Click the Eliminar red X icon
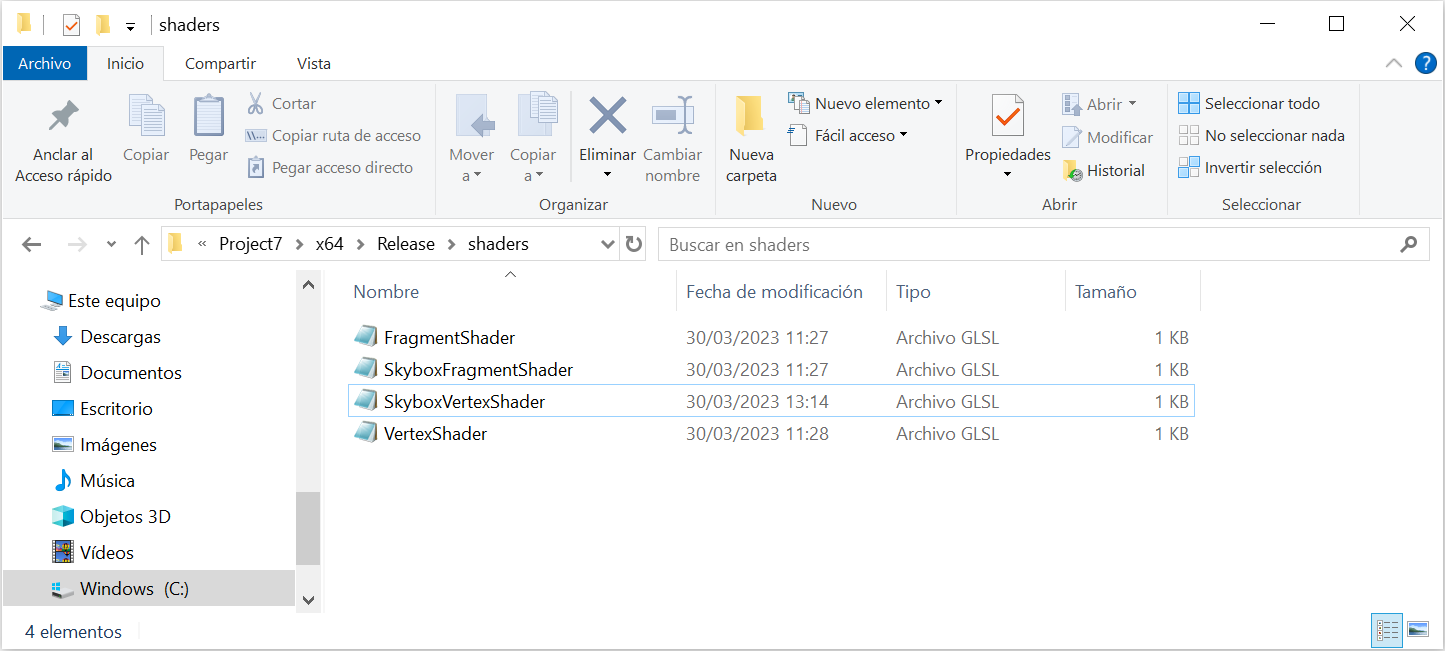The height and width of the screenshot is (651, 1445). coord(607,116)
